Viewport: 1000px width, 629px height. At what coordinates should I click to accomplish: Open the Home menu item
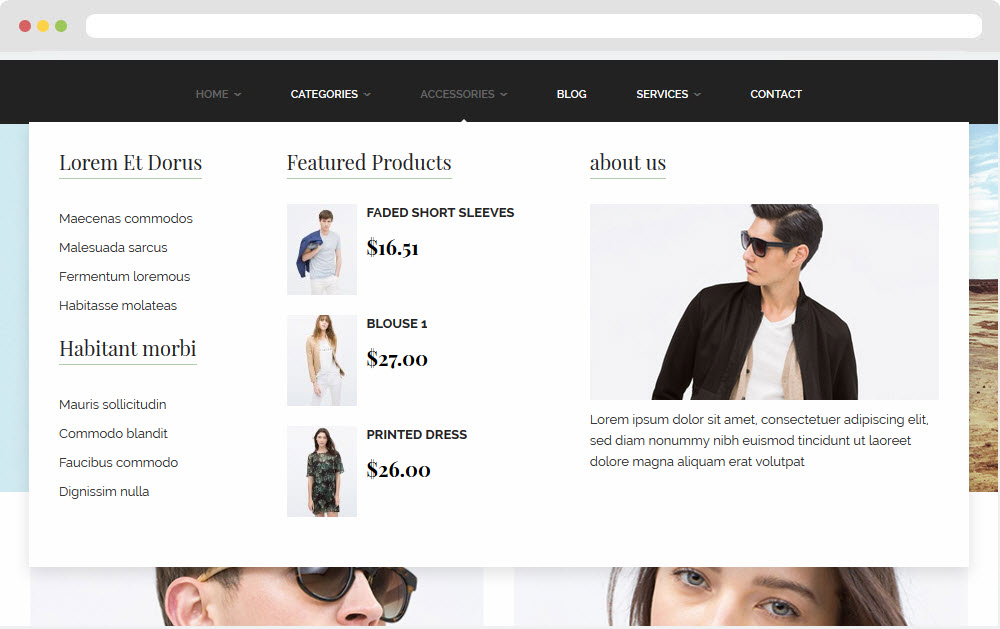click(x=212, y=94)
